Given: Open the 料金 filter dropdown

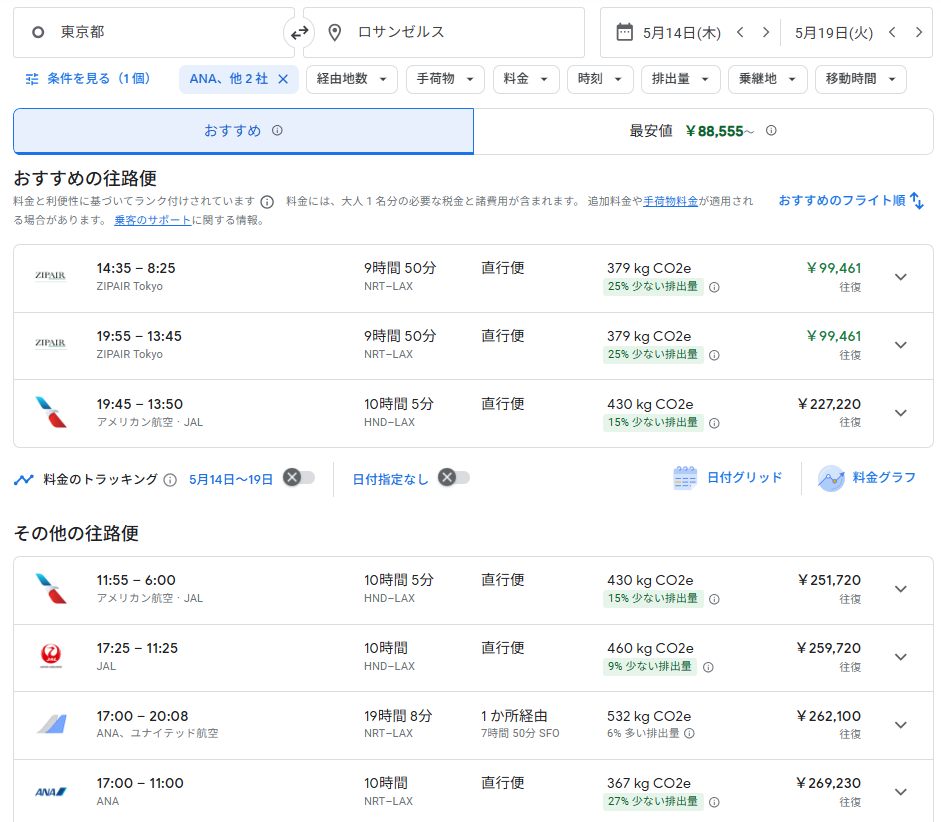Looking at the screenshot, I should click(526, 79).
